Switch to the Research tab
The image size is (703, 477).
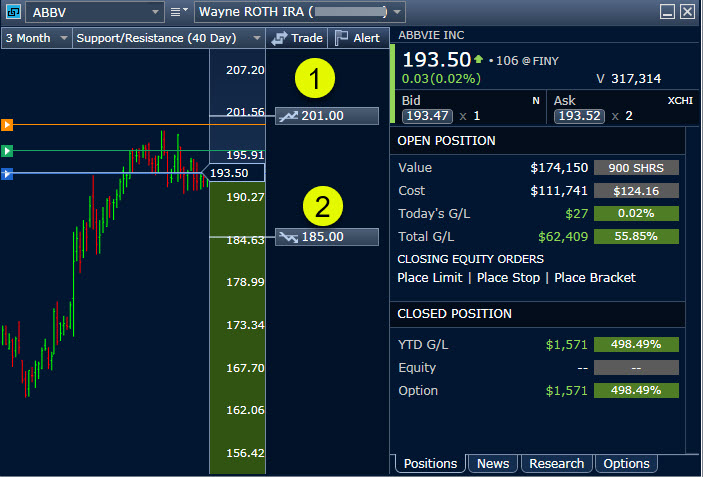(556, 463)
